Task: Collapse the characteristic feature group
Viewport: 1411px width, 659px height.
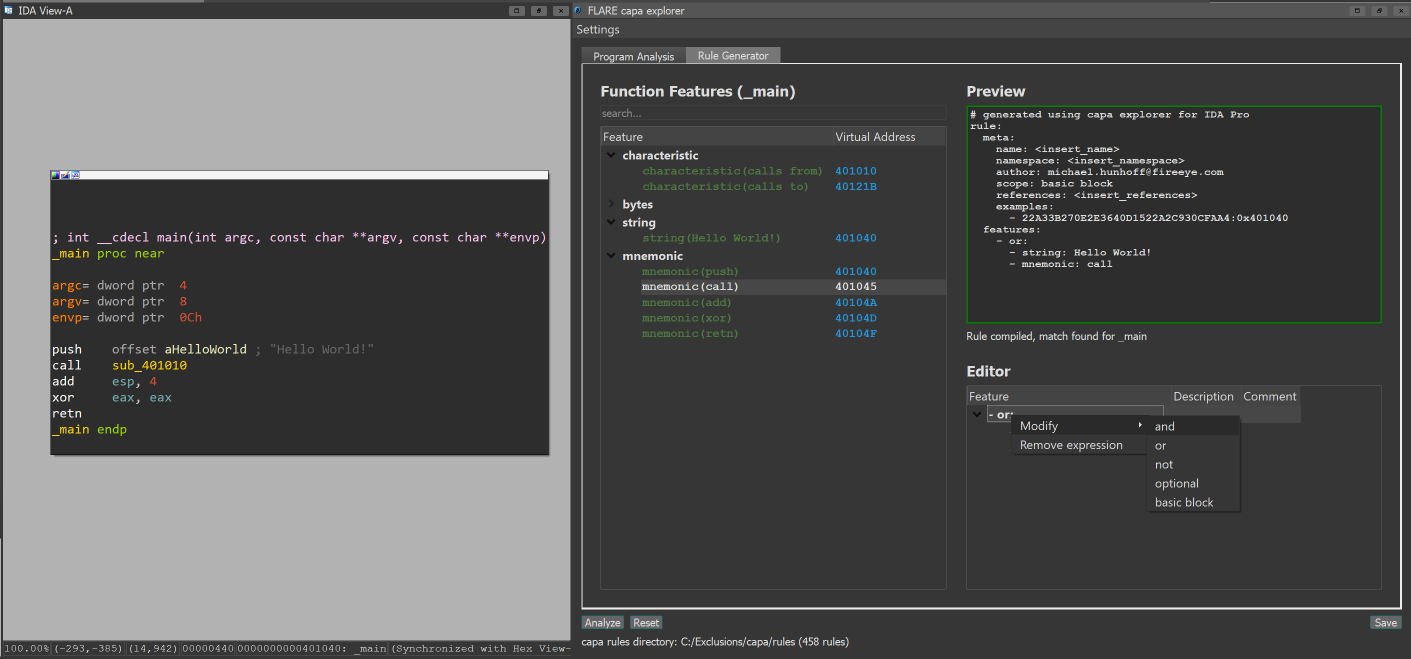Action: [610, 156]
